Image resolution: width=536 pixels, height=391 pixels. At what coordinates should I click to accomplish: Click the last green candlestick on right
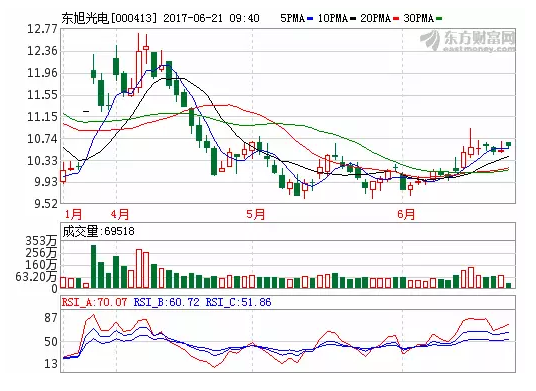coord(509,145)
